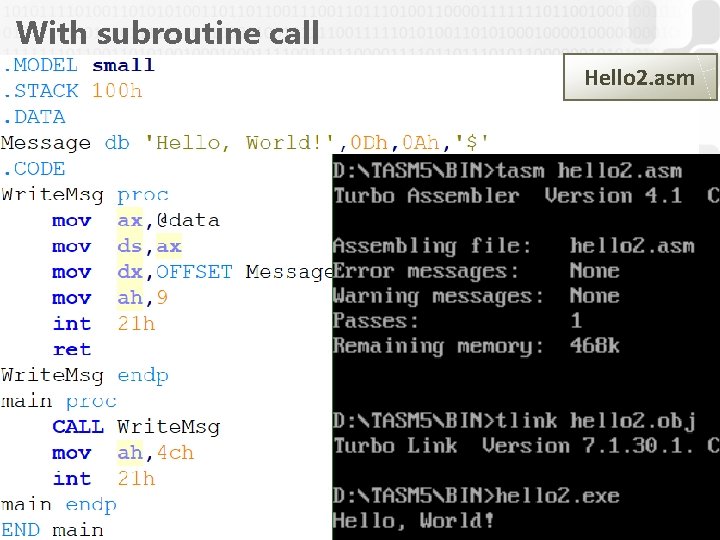Image resolution: width=720 pixels, height=540 pixels.
Task: Click the 'END main' final line
Action: [52, 530]
